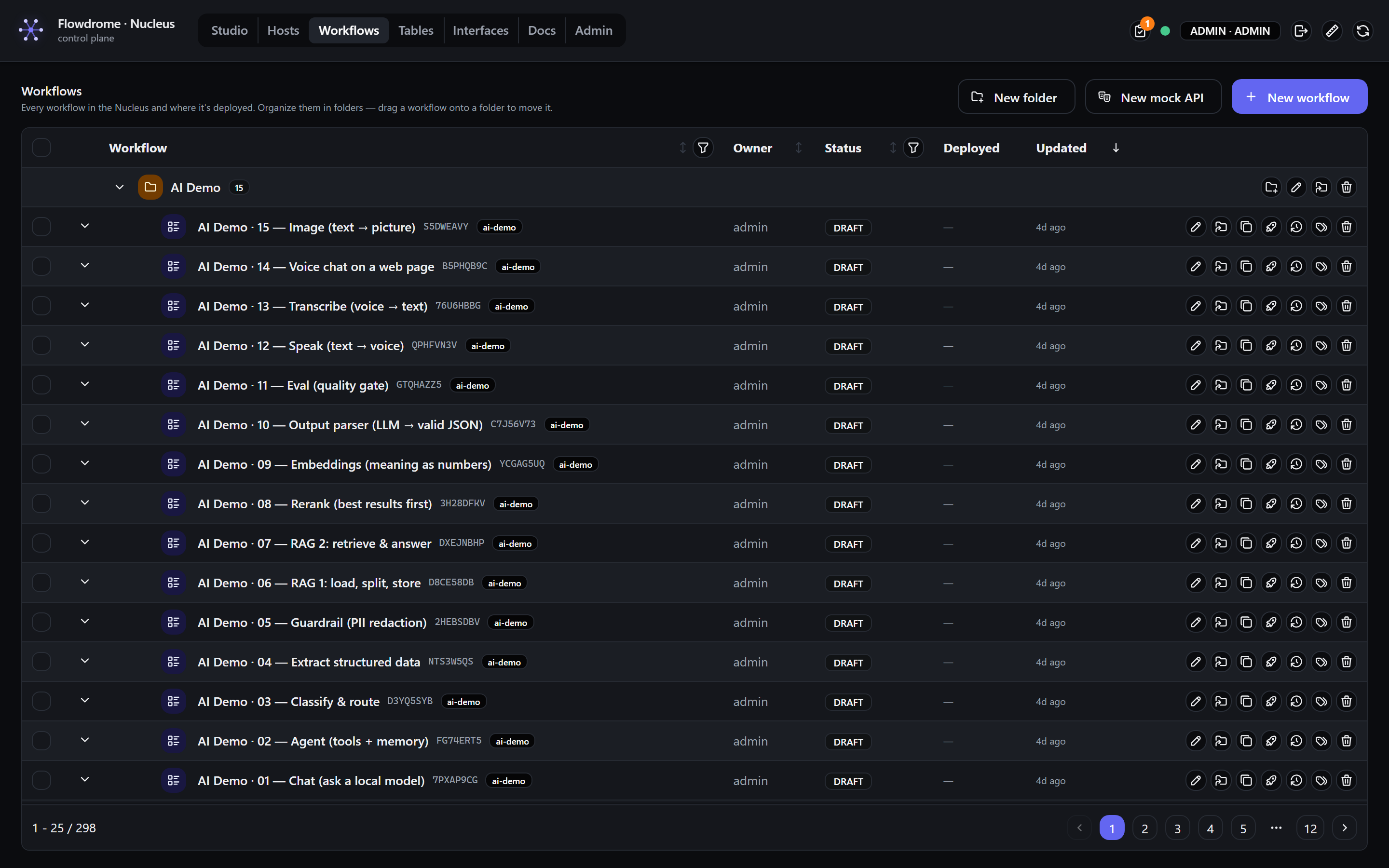1389x868 pixels.
Task: Open the Interfaces tab
Action: point(480,30)
